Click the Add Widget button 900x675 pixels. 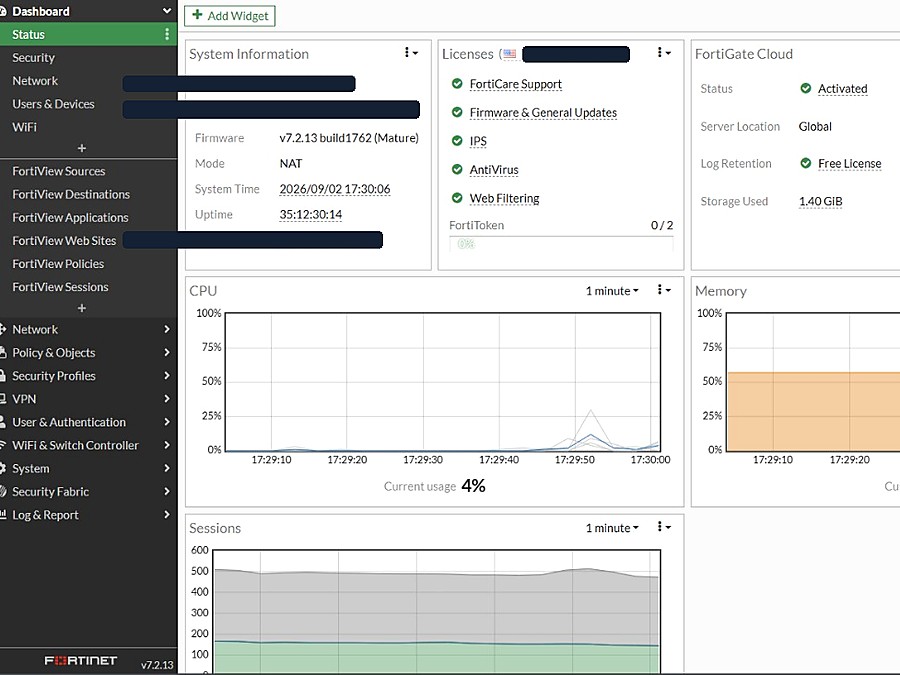pos(230,15)
